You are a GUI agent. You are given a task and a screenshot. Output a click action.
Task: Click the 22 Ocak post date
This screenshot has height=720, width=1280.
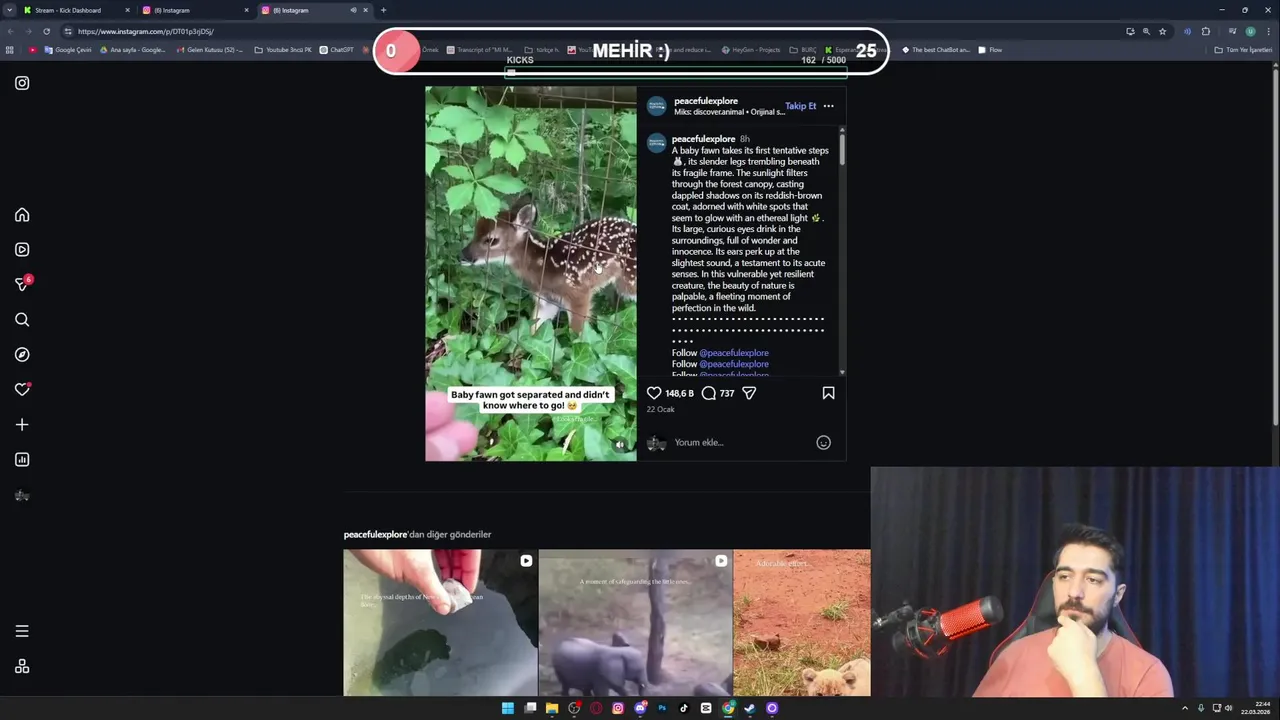pos(660,409)
